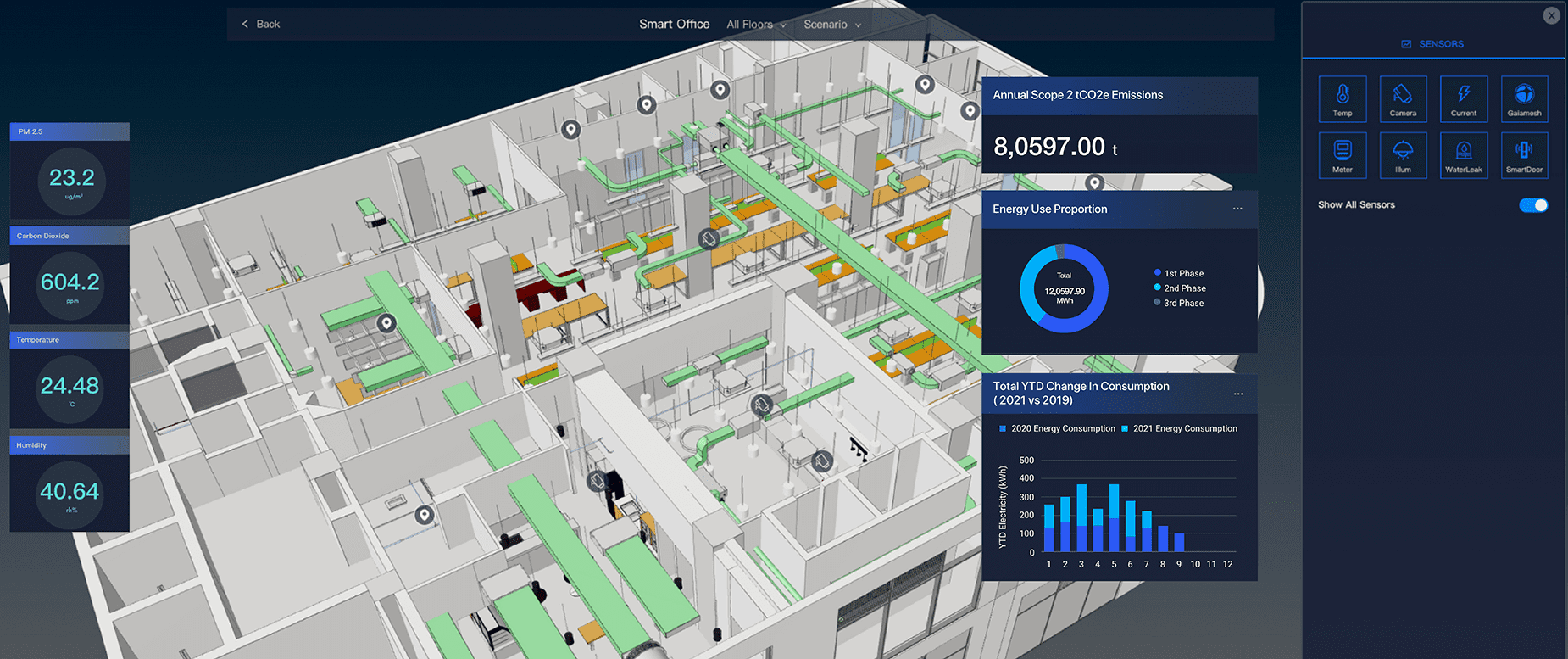1568x659 pixels.
Task: Toggle the 1st Phase legend item
Action: 1179,273
